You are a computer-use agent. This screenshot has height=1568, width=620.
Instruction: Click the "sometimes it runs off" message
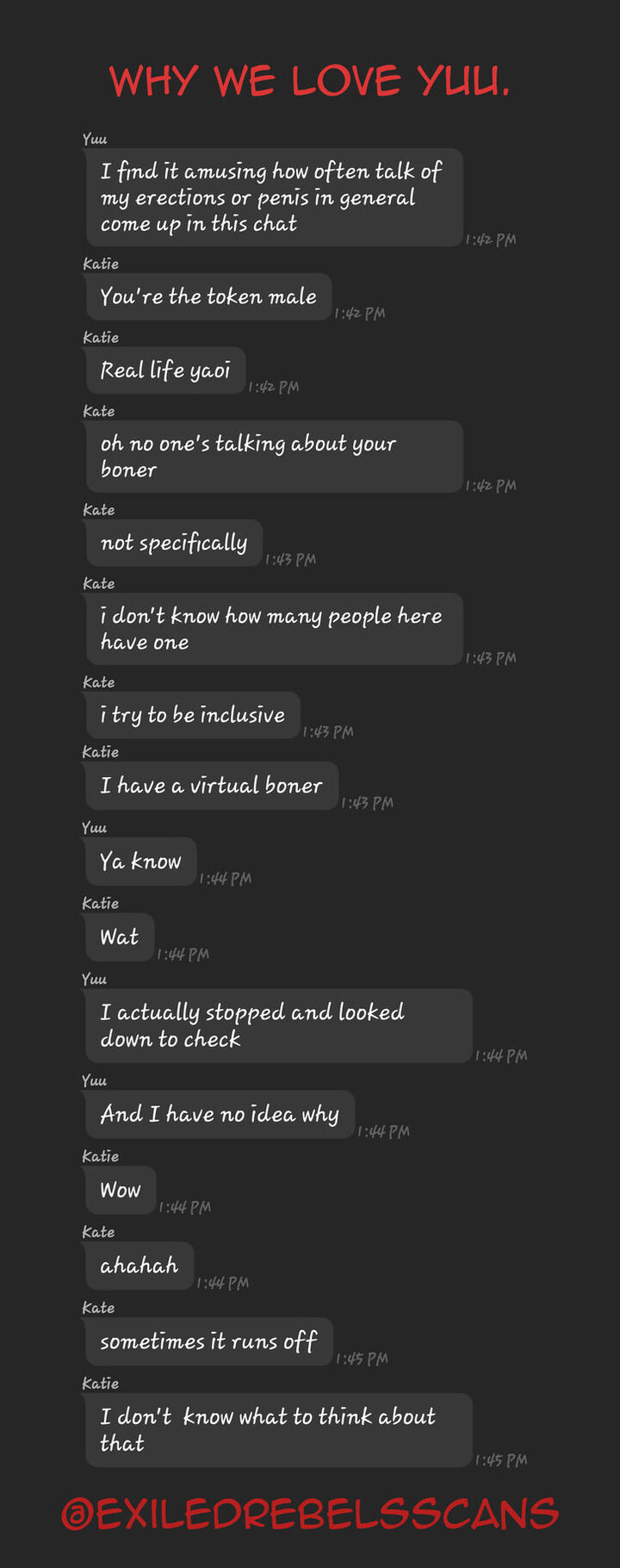pos(208,1341)
